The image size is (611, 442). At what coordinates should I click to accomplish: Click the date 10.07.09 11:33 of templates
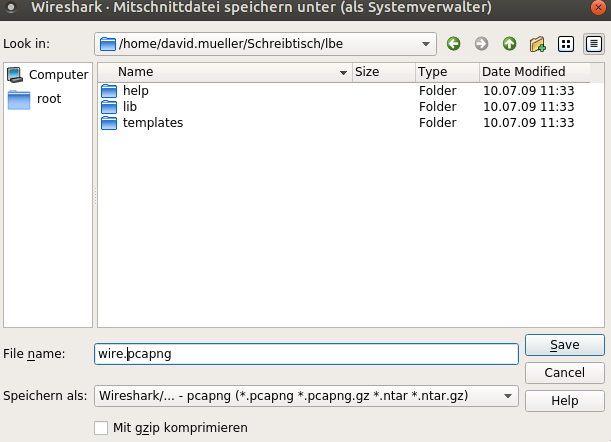point(528,122)
